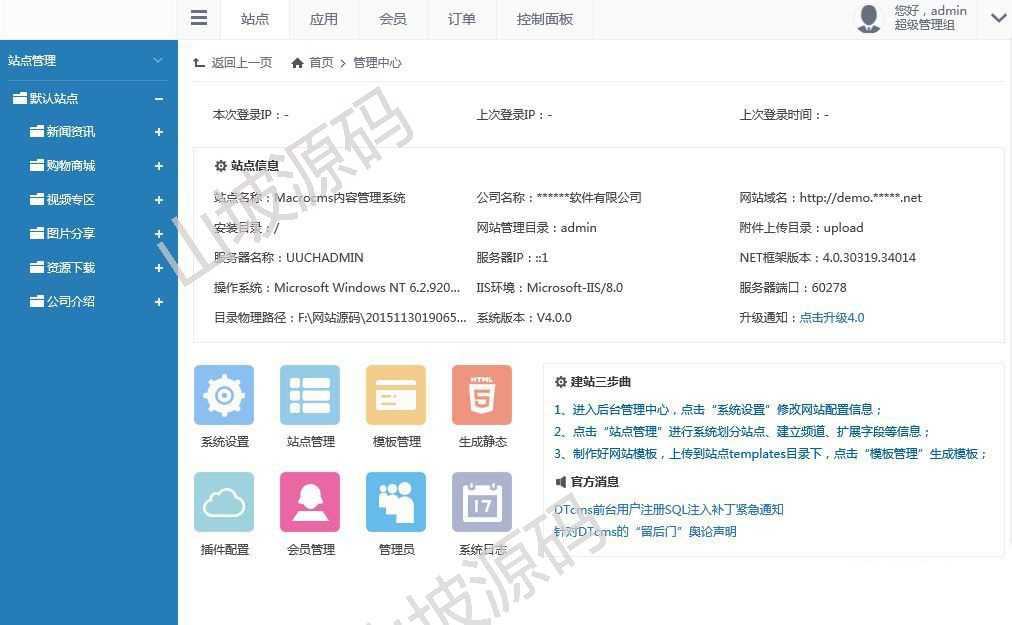Image resolution: width=1012 pixels, height=625 pixels.
Task: Expand the 图片分享 plus button
Action: click(159, 234)
